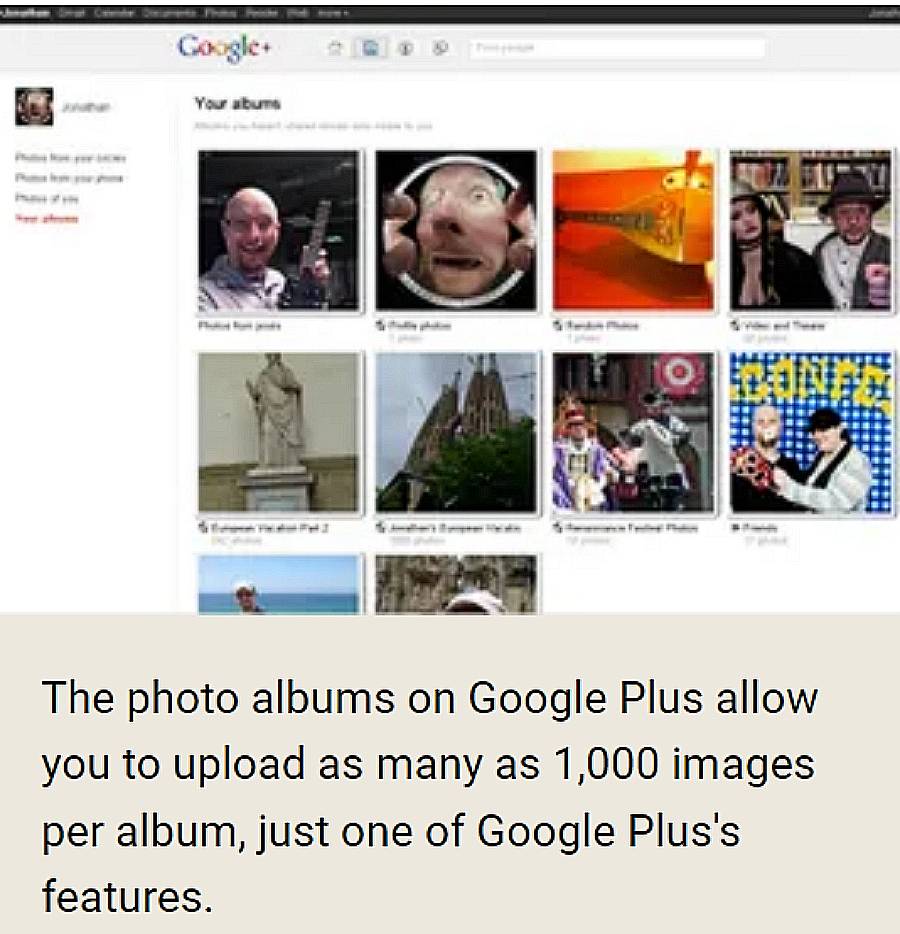Screen dimensions: 900x934
Task: Select the red 'Your albums' sidebar link
Action: click(46, 219)
